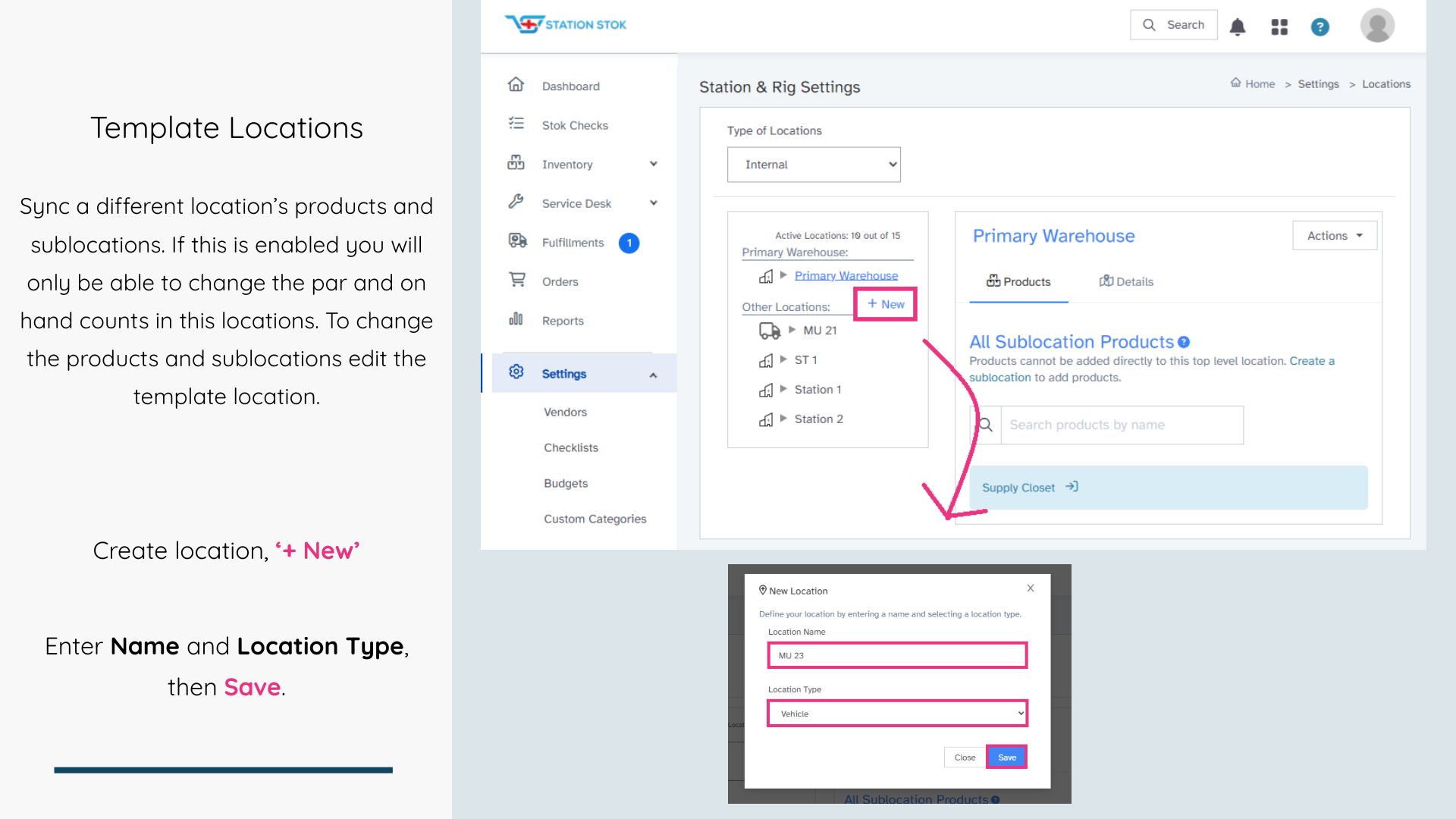1456x819 pixels.
Task: Click the Reports bar chart icon
Action: (x=516, y=319)
